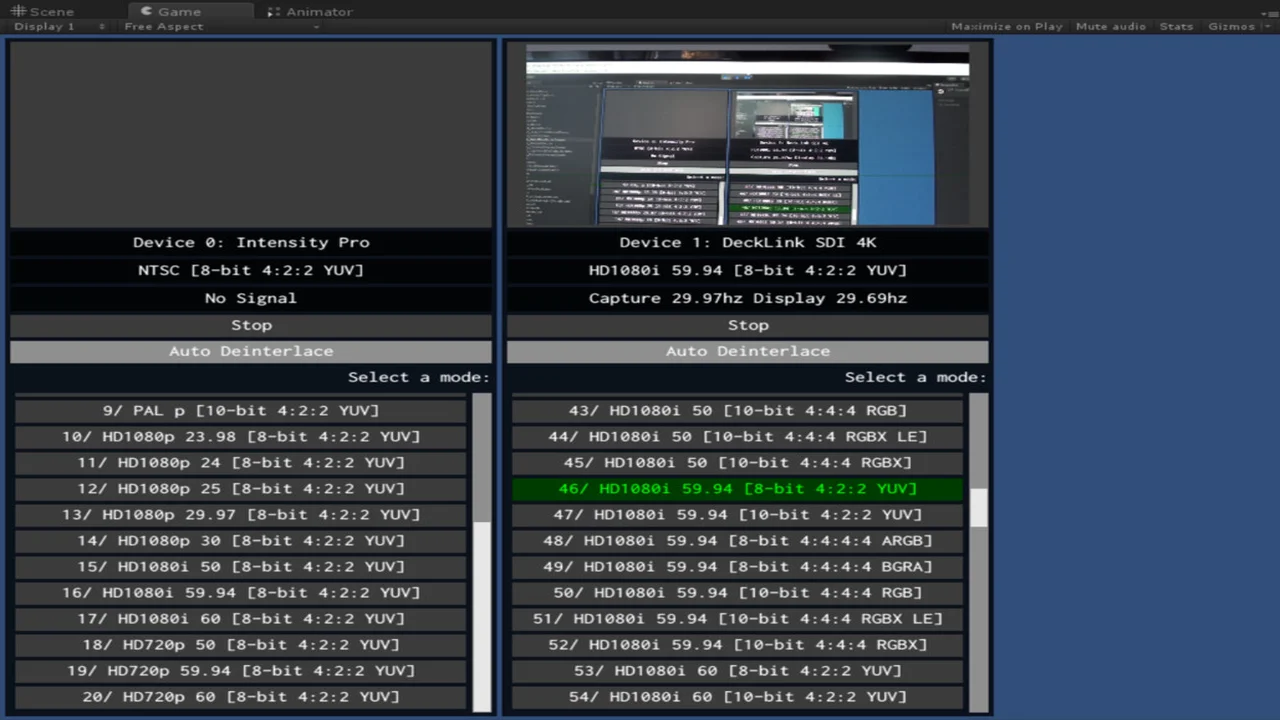Click the DeckLink video preview thumbnail
The height and width of the screenshot is (720, 1280).
click(x=748, y=135)
